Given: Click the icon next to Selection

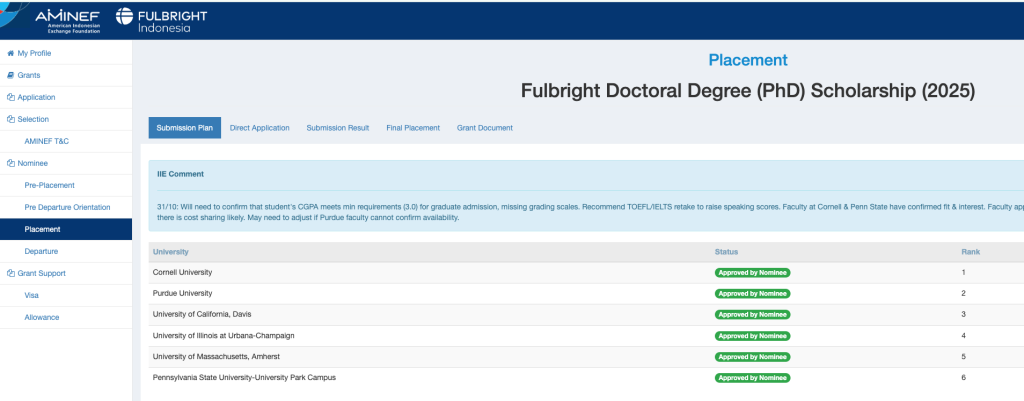Looking at the screenshot, I should point(10,119).
